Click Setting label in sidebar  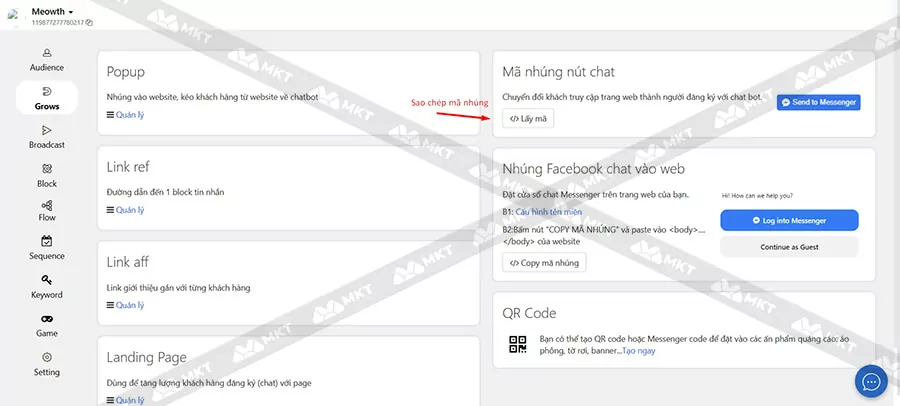47,372
